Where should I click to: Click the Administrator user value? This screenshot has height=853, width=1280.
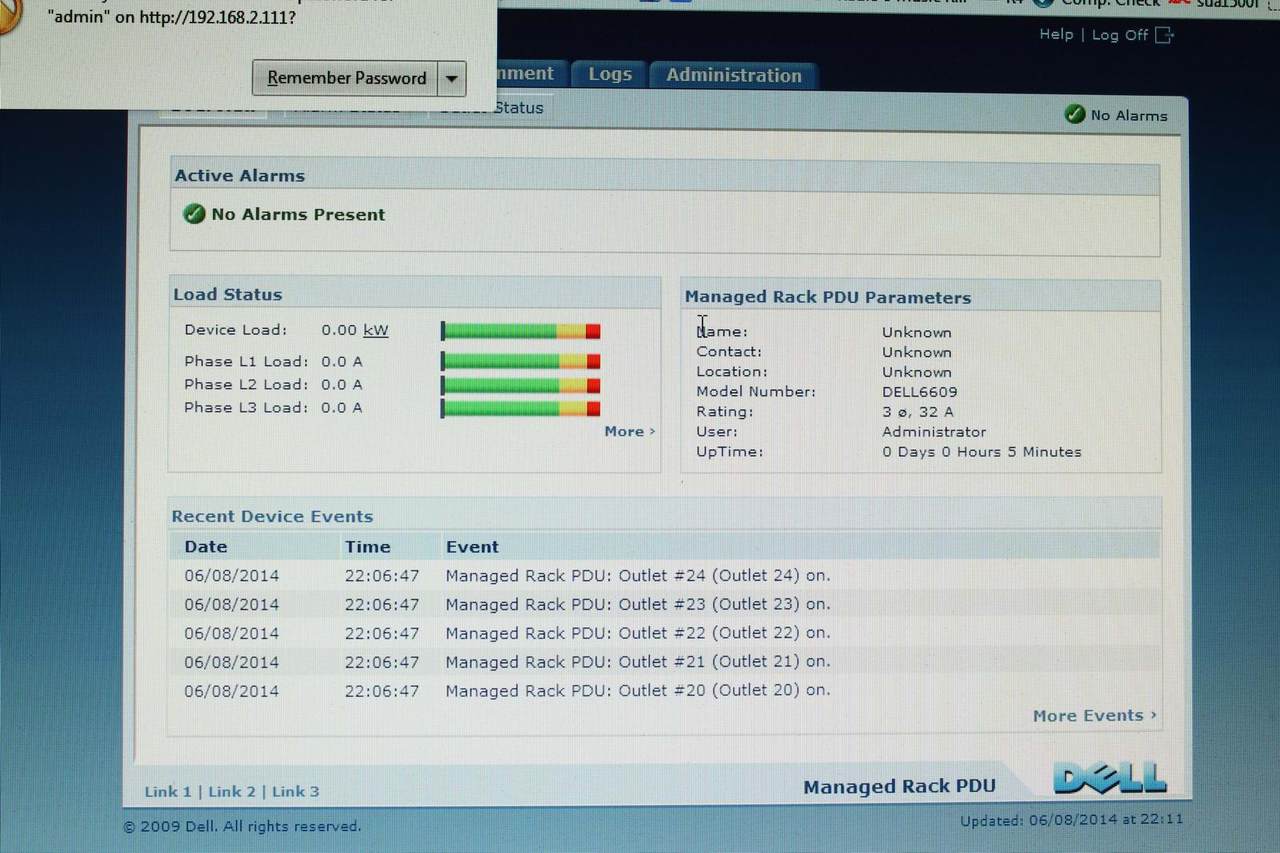[x=934, y=432]
